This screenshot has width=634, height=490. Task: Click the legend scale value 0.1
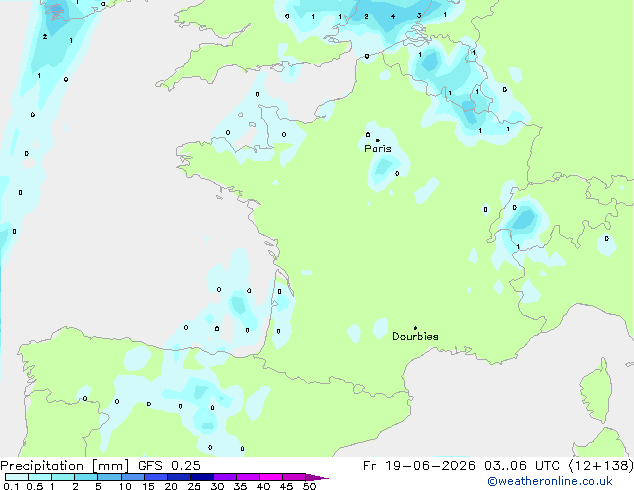point(11,486)
